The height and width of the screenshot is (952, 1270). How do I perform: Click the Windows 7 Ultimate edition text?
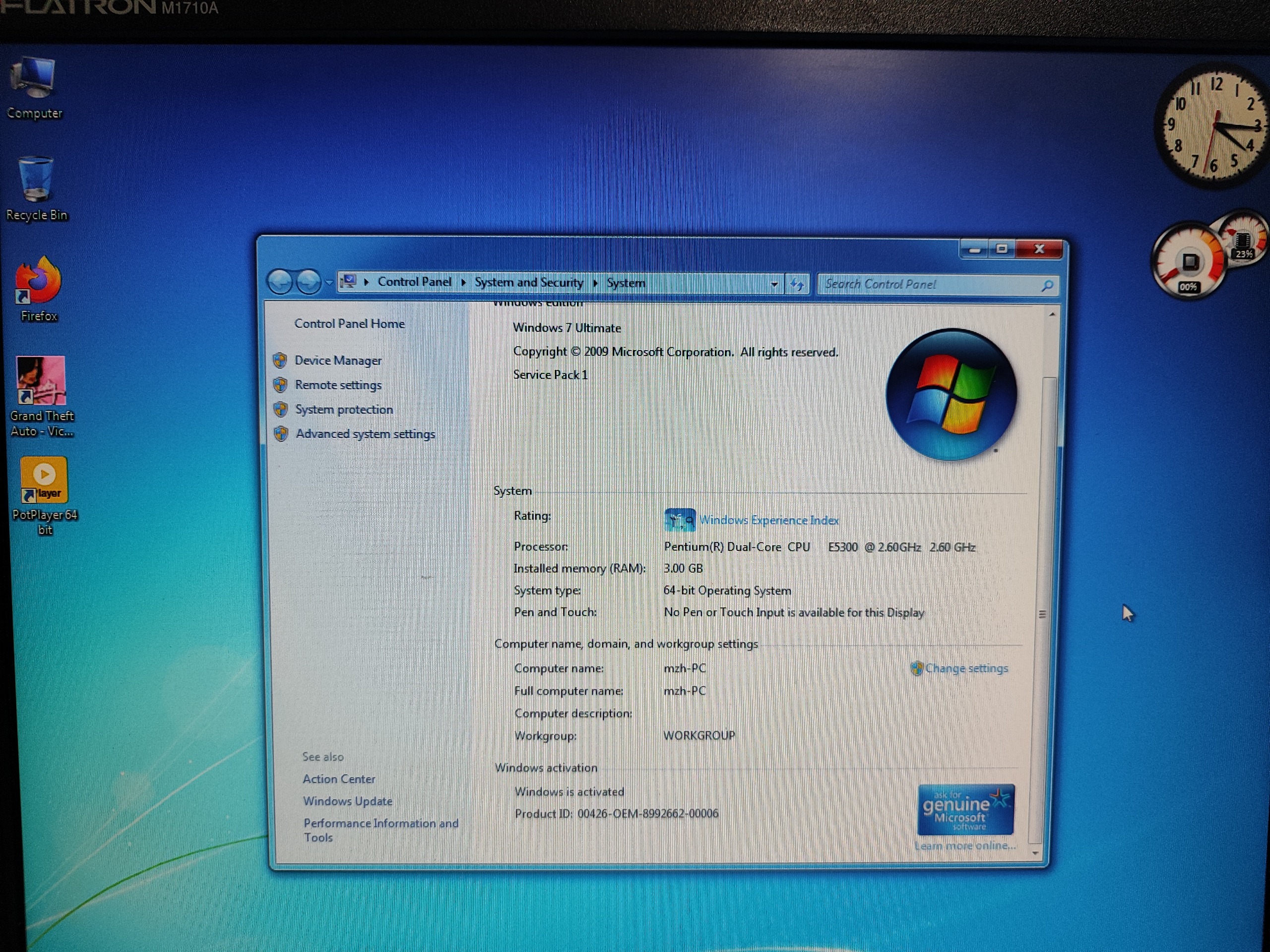click(567, 328)
